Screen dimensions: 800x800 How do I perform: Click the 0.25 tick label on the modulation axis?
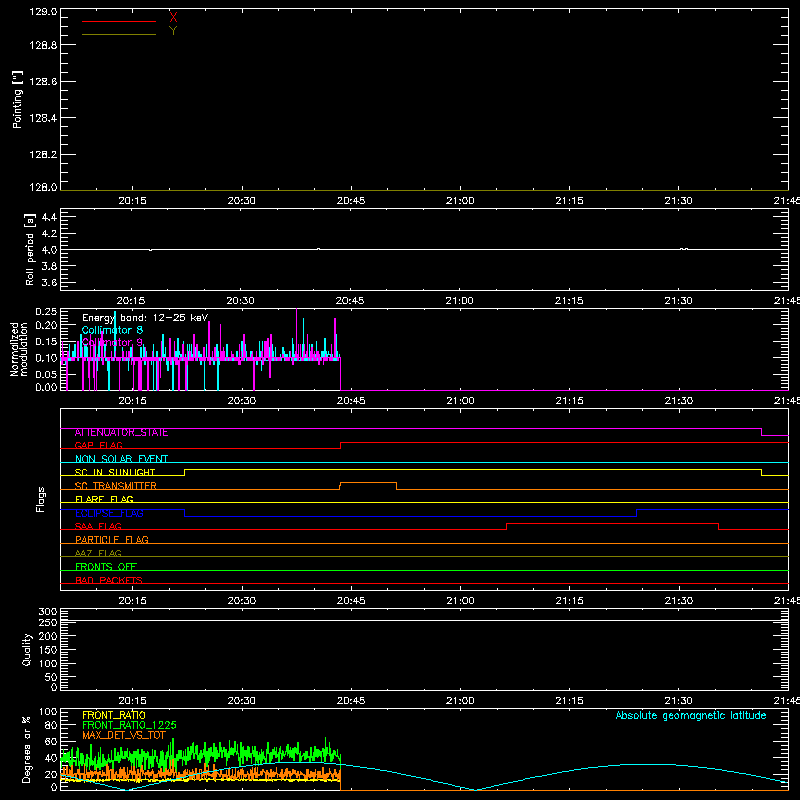click(46, 312)
